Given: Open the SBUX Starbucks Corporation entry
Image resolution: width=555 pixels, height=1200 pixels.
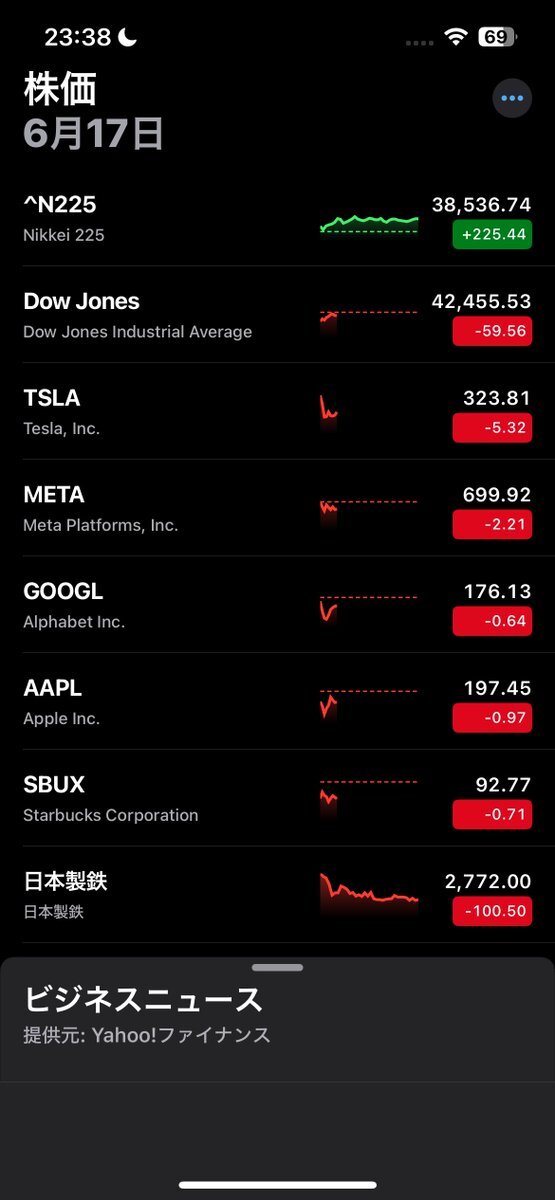Looking at the screenshot, I should pyautogui.click(x=277, y=798).
